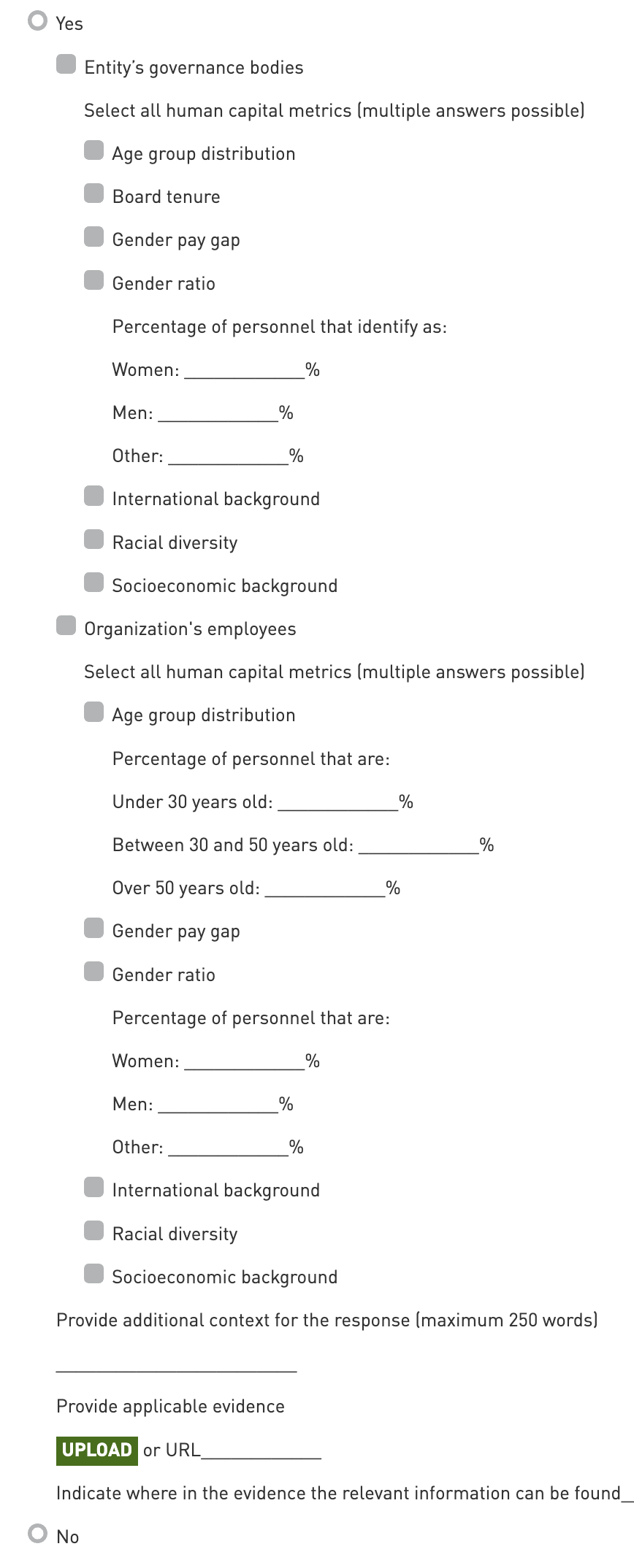Click the green UPLOAD button
The height and width of the screenshot is (1568, 634).
coord(97,1450)
